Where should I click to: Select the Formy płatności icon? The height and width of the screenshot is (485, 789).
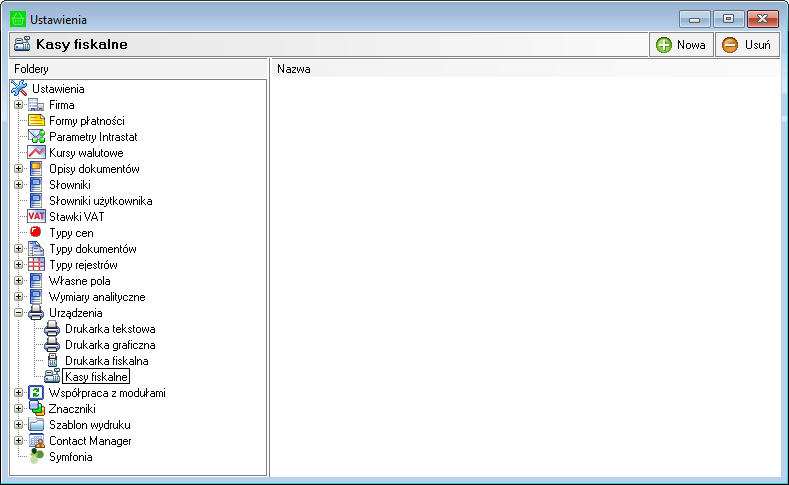[37, 121]
